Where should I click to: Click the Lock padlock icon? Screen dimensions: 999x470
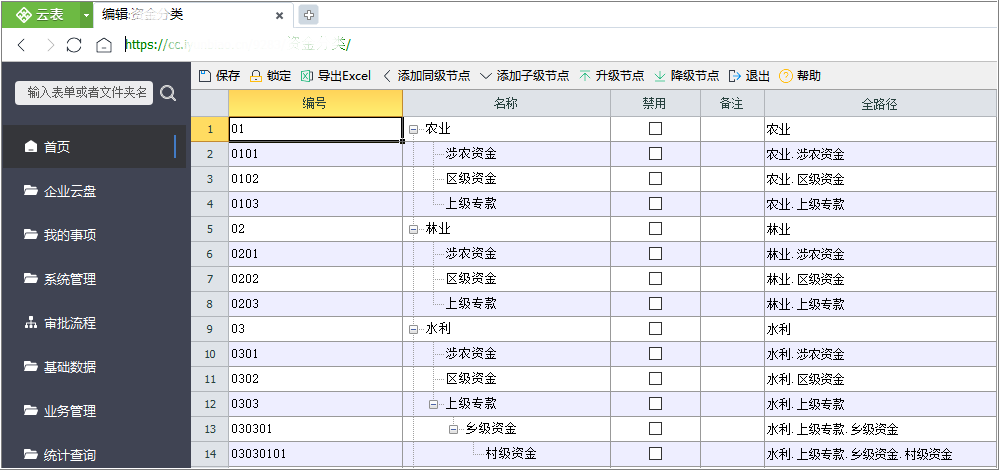(255, 76)
